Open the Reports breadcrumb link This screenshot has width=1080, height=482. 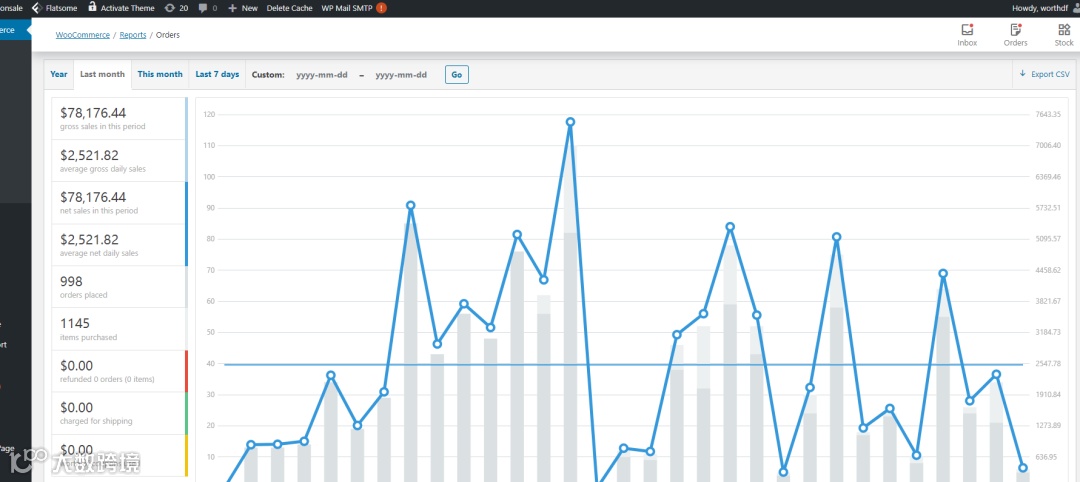coord(133,34)
